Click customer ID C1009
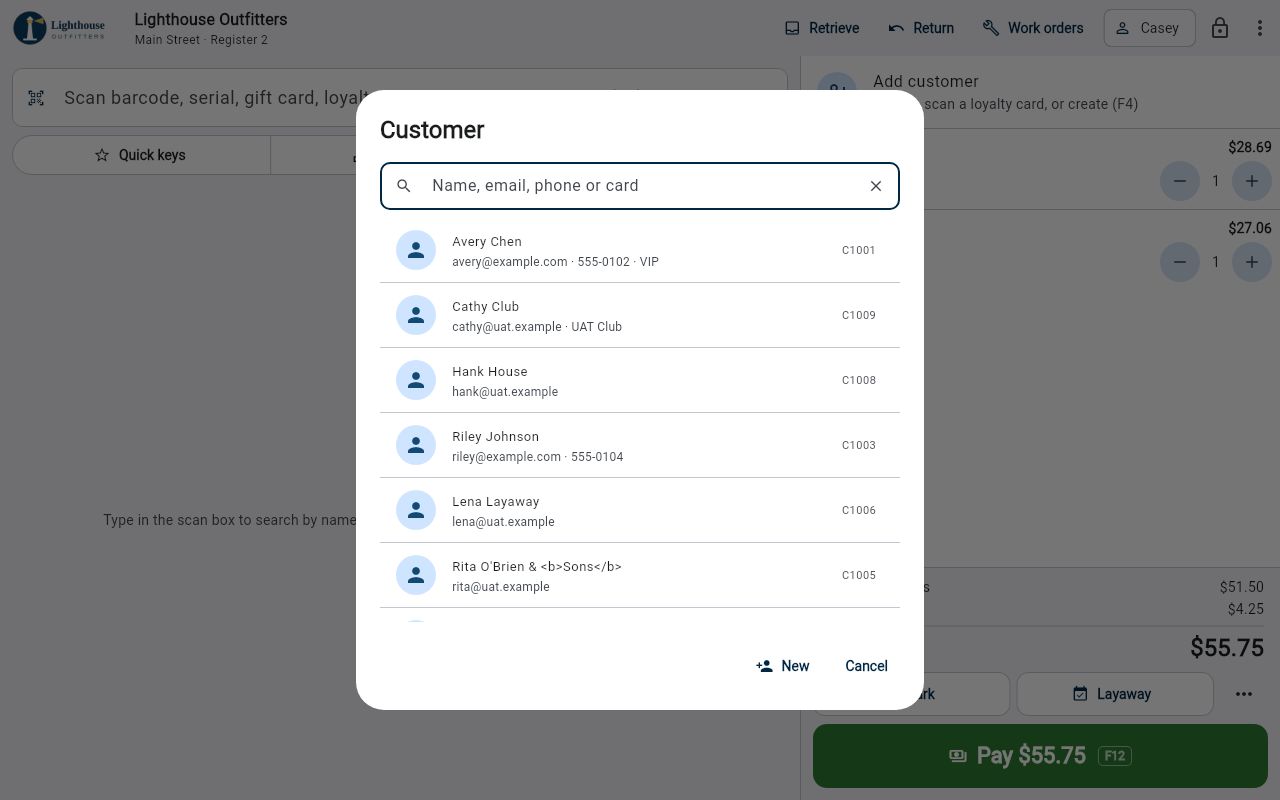The image size is (1280, 800). click(x=859, y=315)
